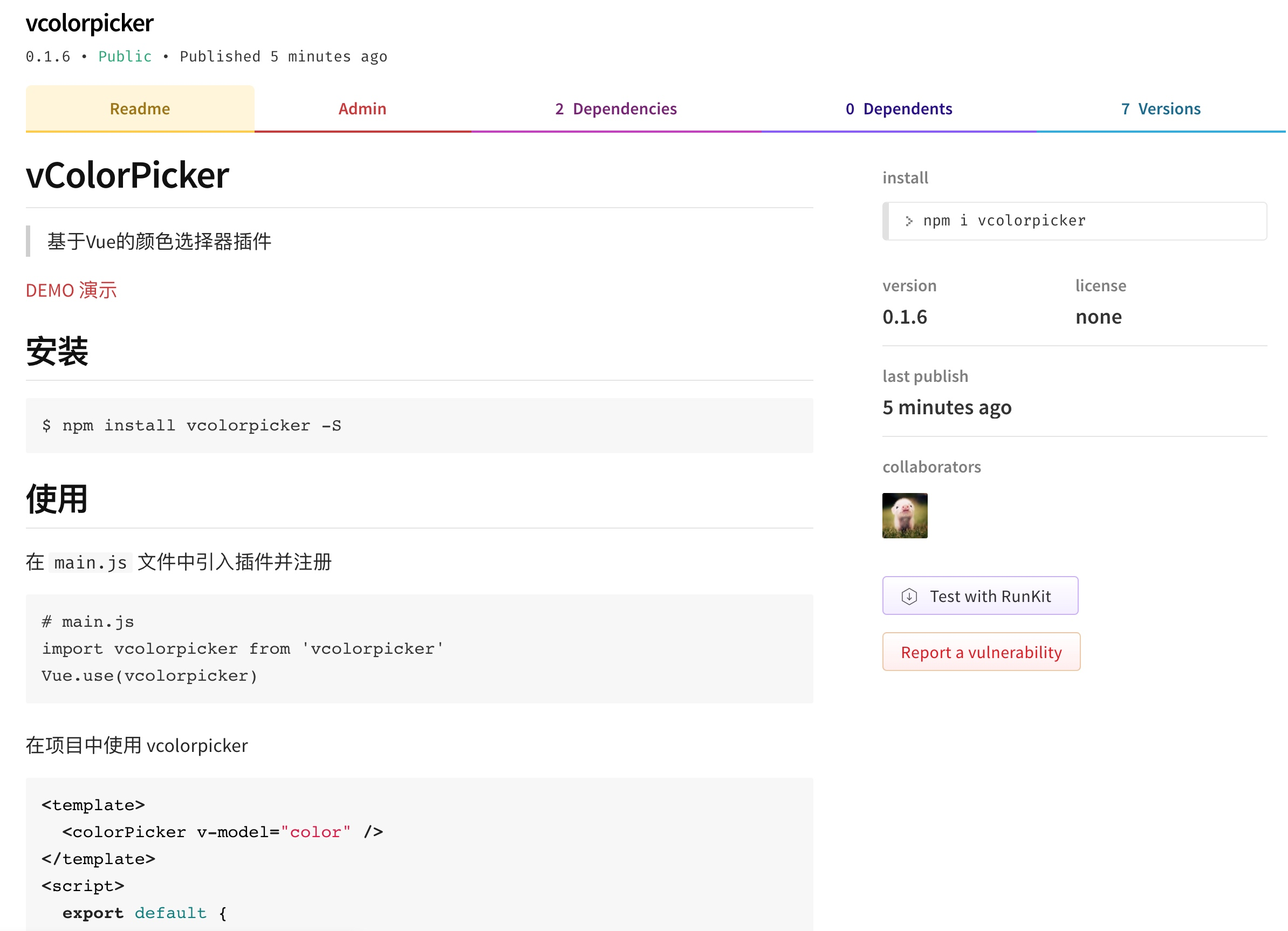The height and width of the screenshot is (931, 1288).
Task: Click the collaborators label
Action: [x=931, y=467]
